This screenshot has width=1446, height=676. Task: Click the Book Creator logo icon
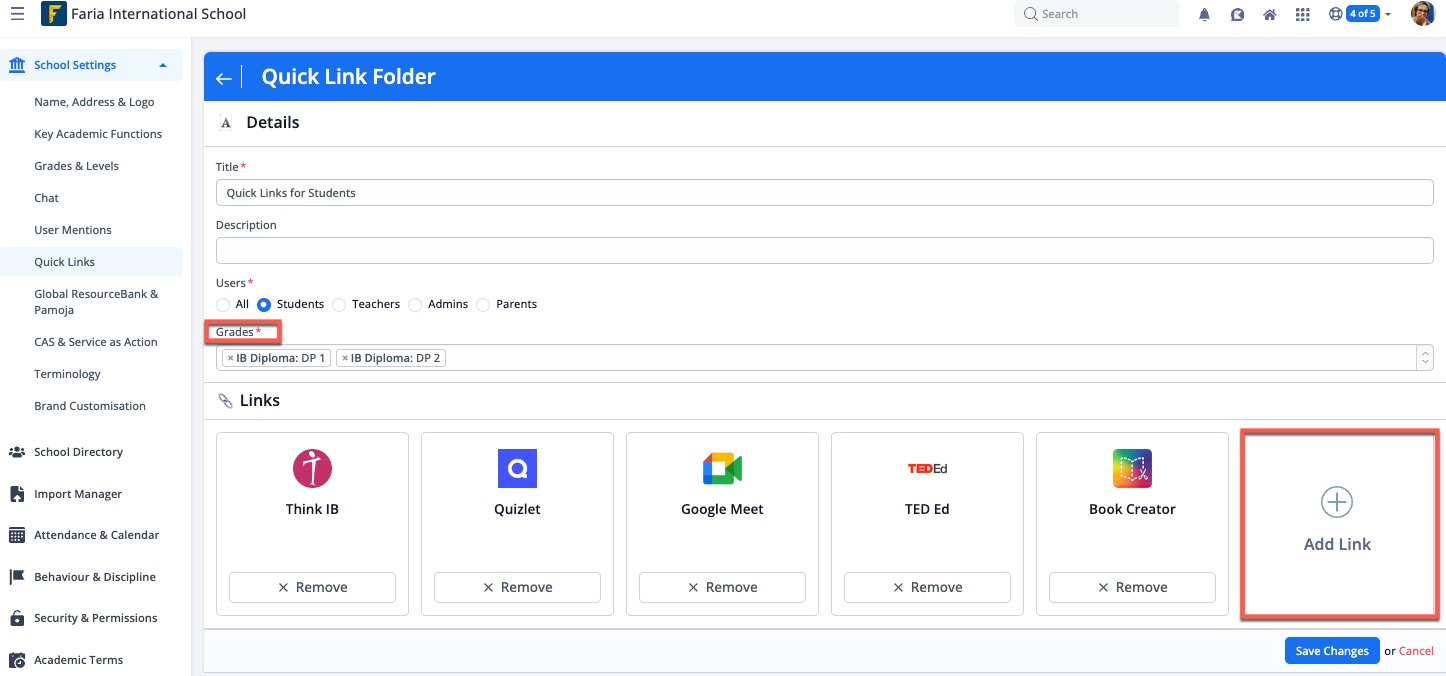click(x=1132, y=468)
